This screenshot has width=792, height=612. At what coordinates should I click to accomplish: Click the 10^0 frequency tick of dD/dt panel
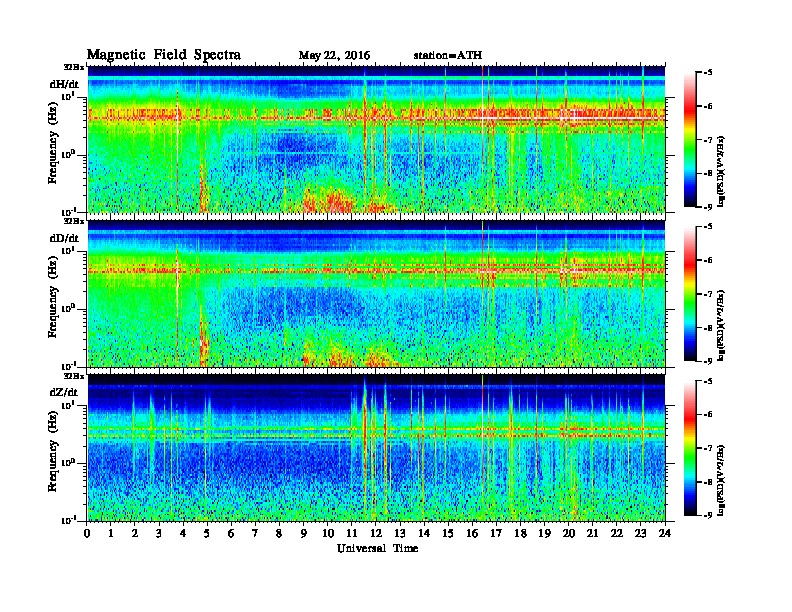pyautogui.click(x=67, y=308)
